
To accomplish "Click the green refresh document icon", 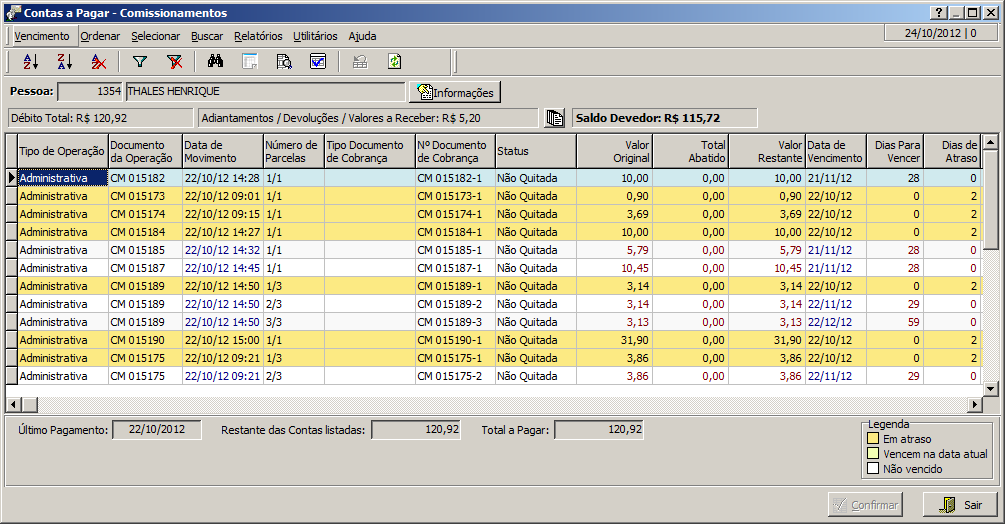I will 394,62.
